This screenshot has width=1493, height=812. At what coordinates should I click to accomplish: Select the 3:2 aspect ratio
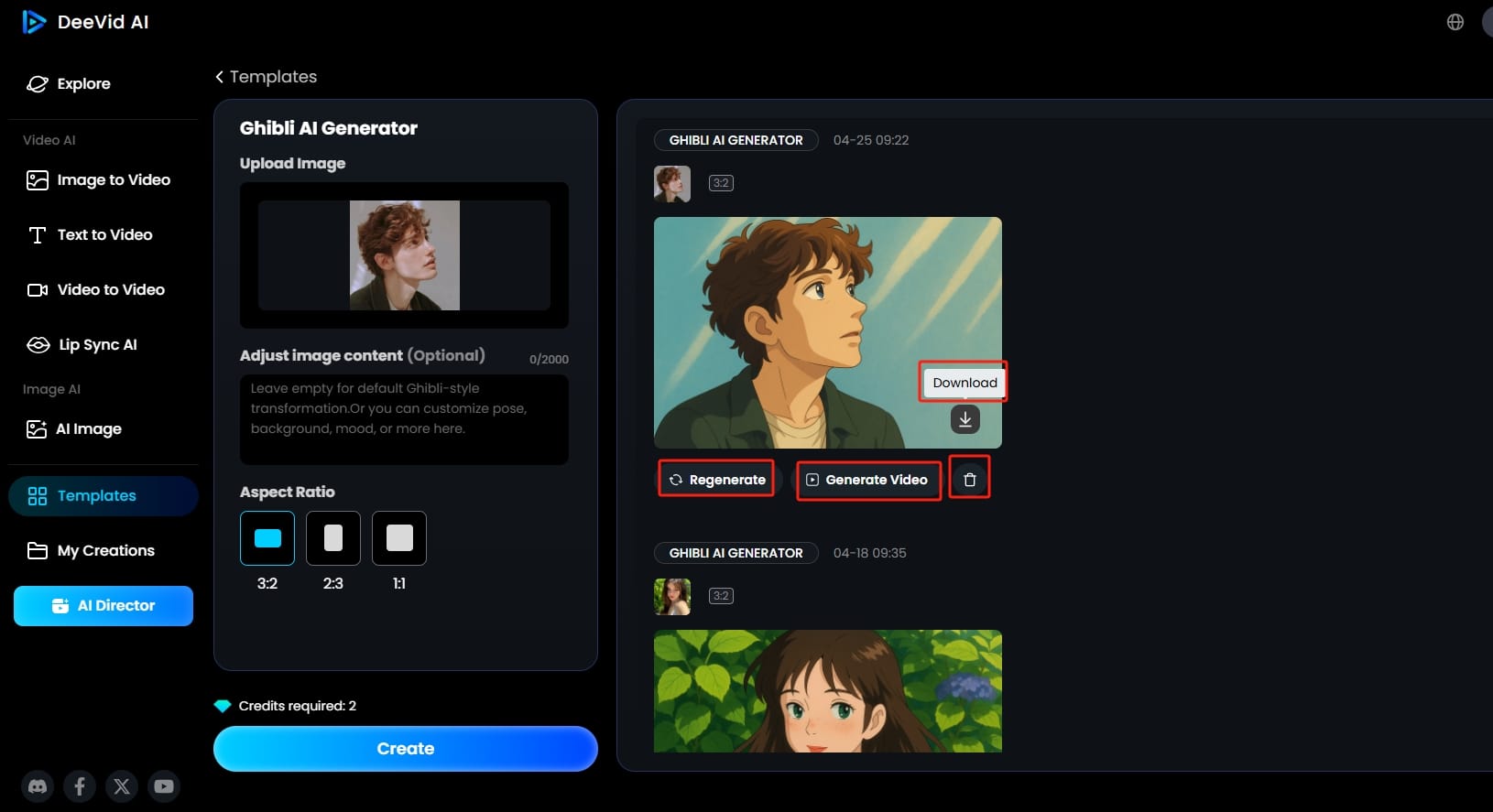[x=267, y=538]
